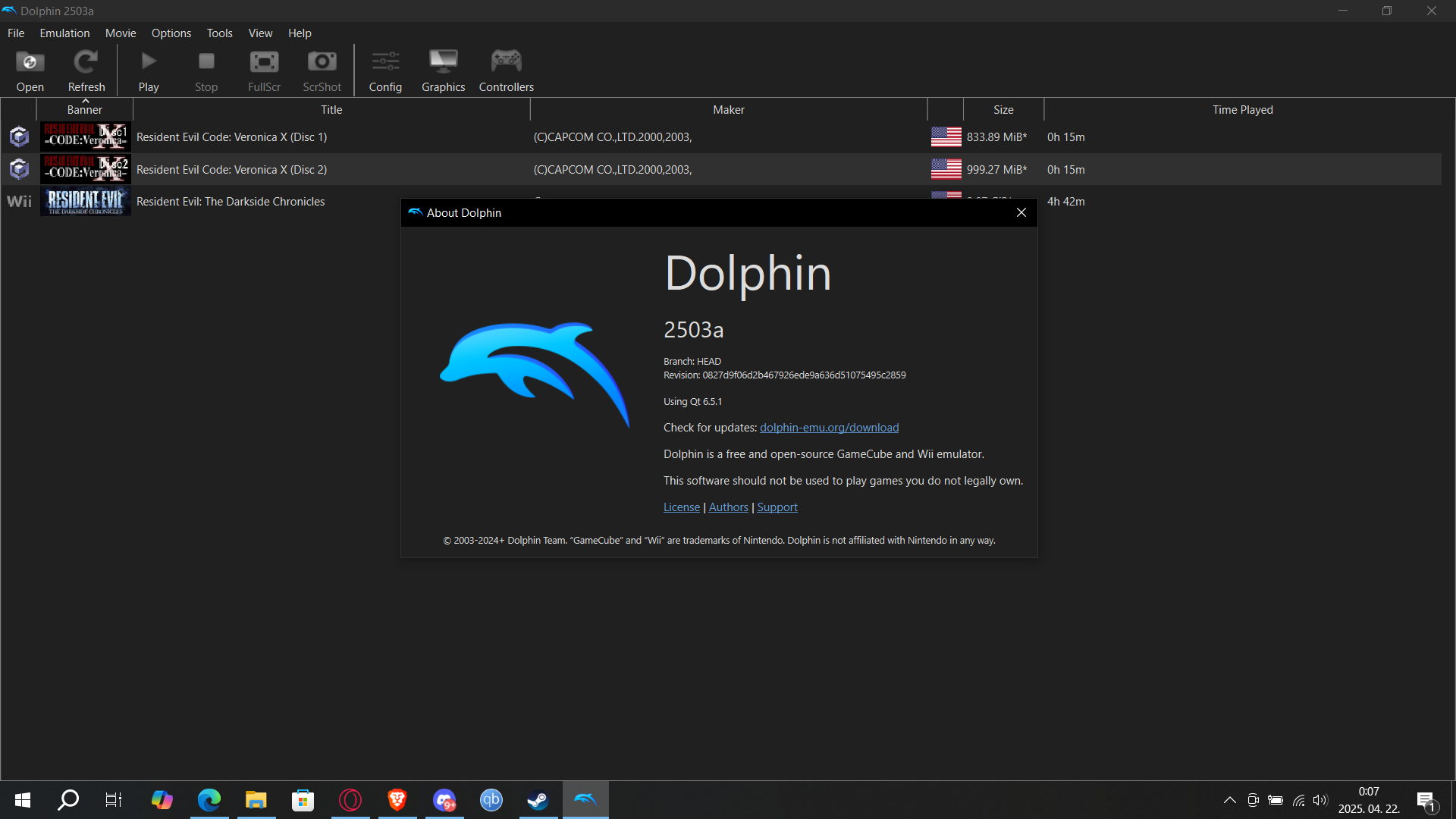Click US flag icon for Disc 2

click(946, 169)
